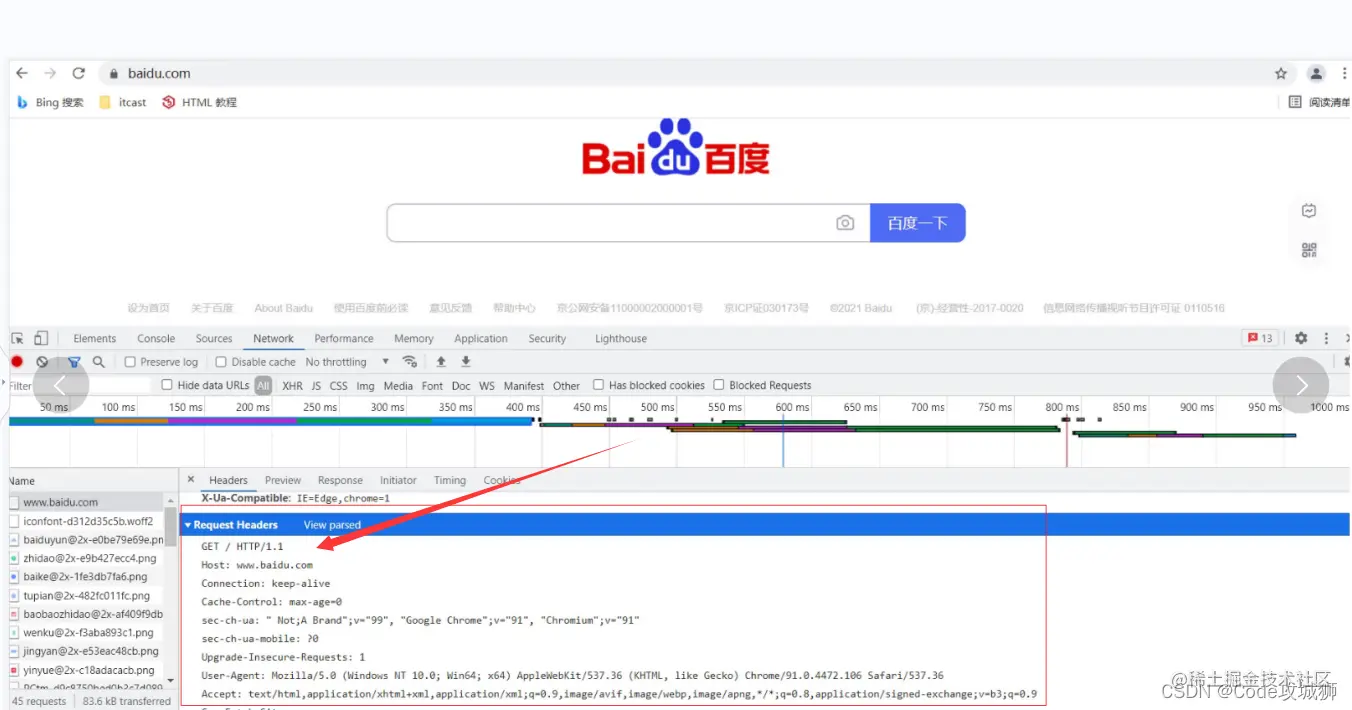Export HAR file with download arrow
1352x710 pixels.
coord(465,362)
